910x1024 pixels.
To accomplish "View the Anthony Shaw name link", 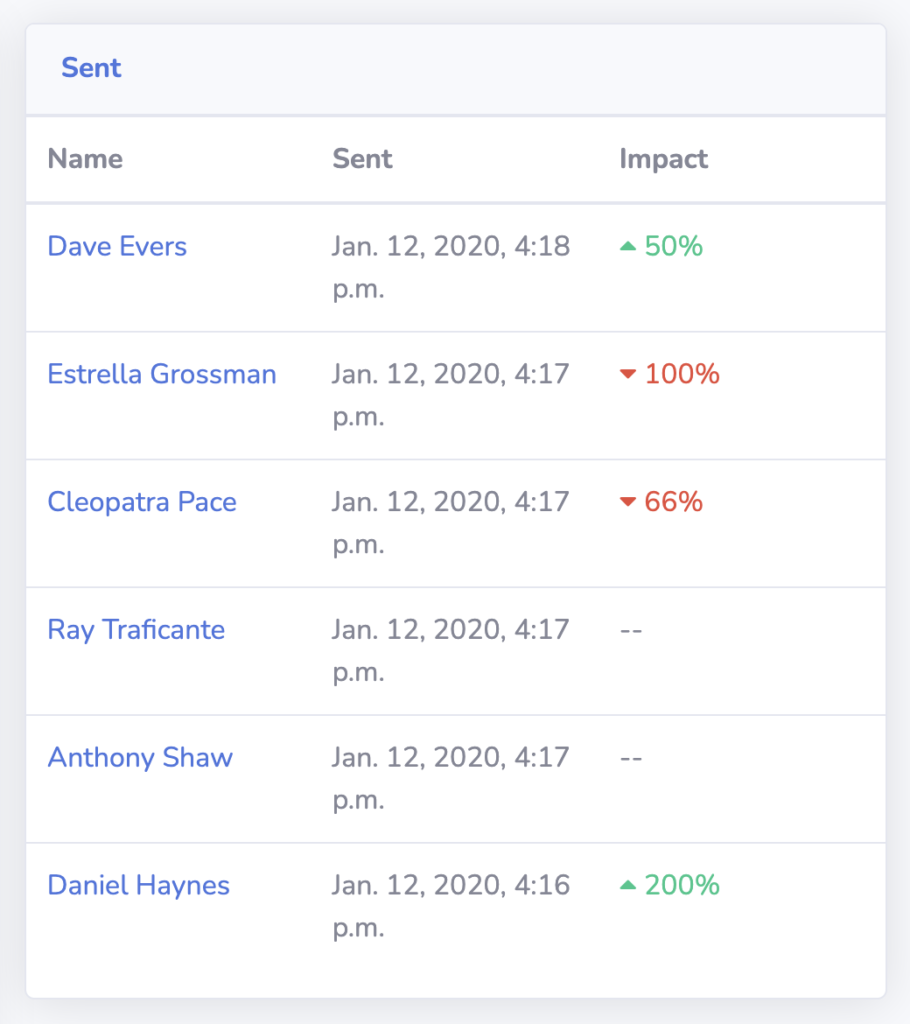I will click(140, 758).
